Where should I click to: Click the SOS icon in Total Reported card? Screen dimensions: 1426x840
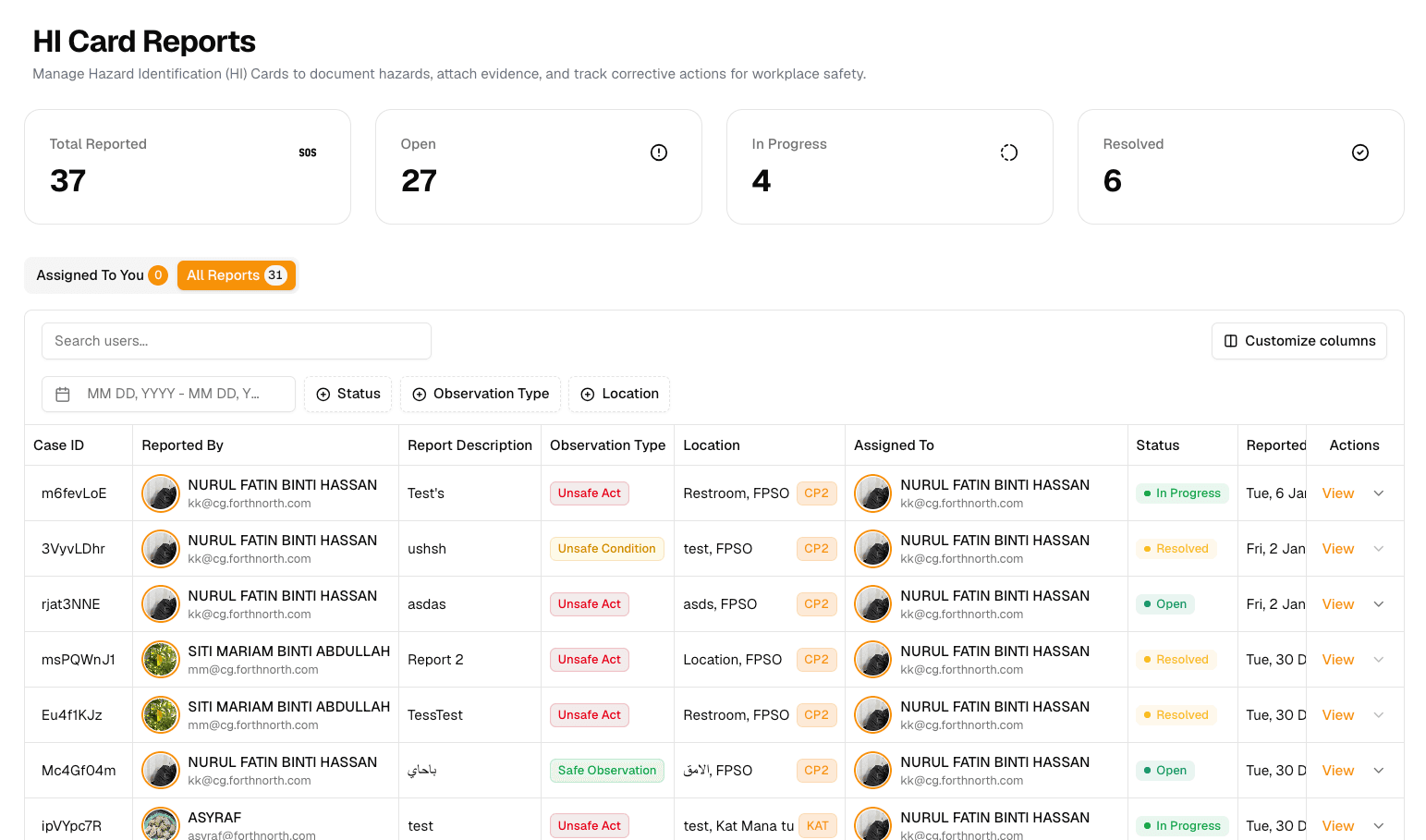click(308, 152)
